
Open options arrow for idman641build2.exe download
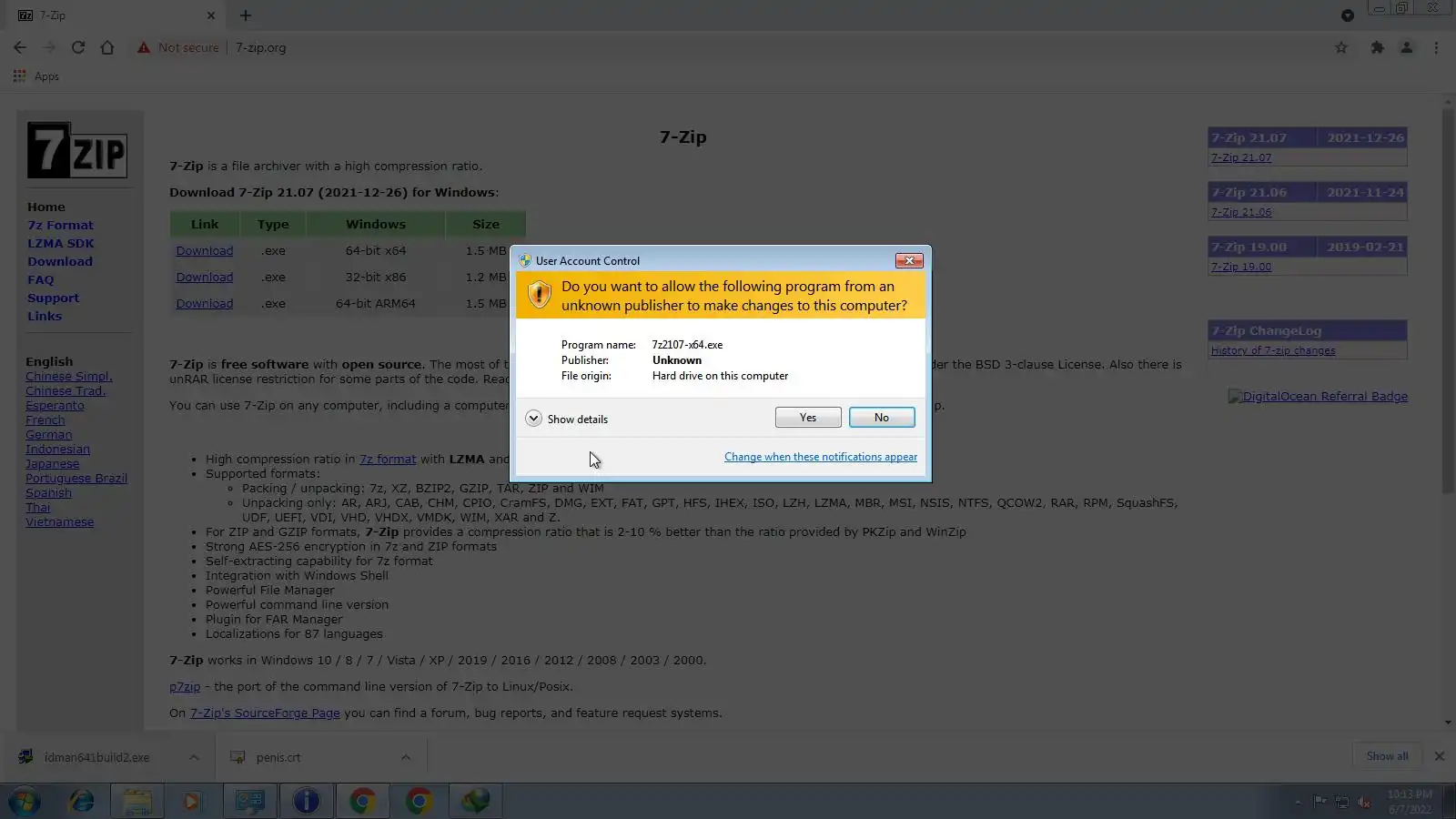pos(194,757)
